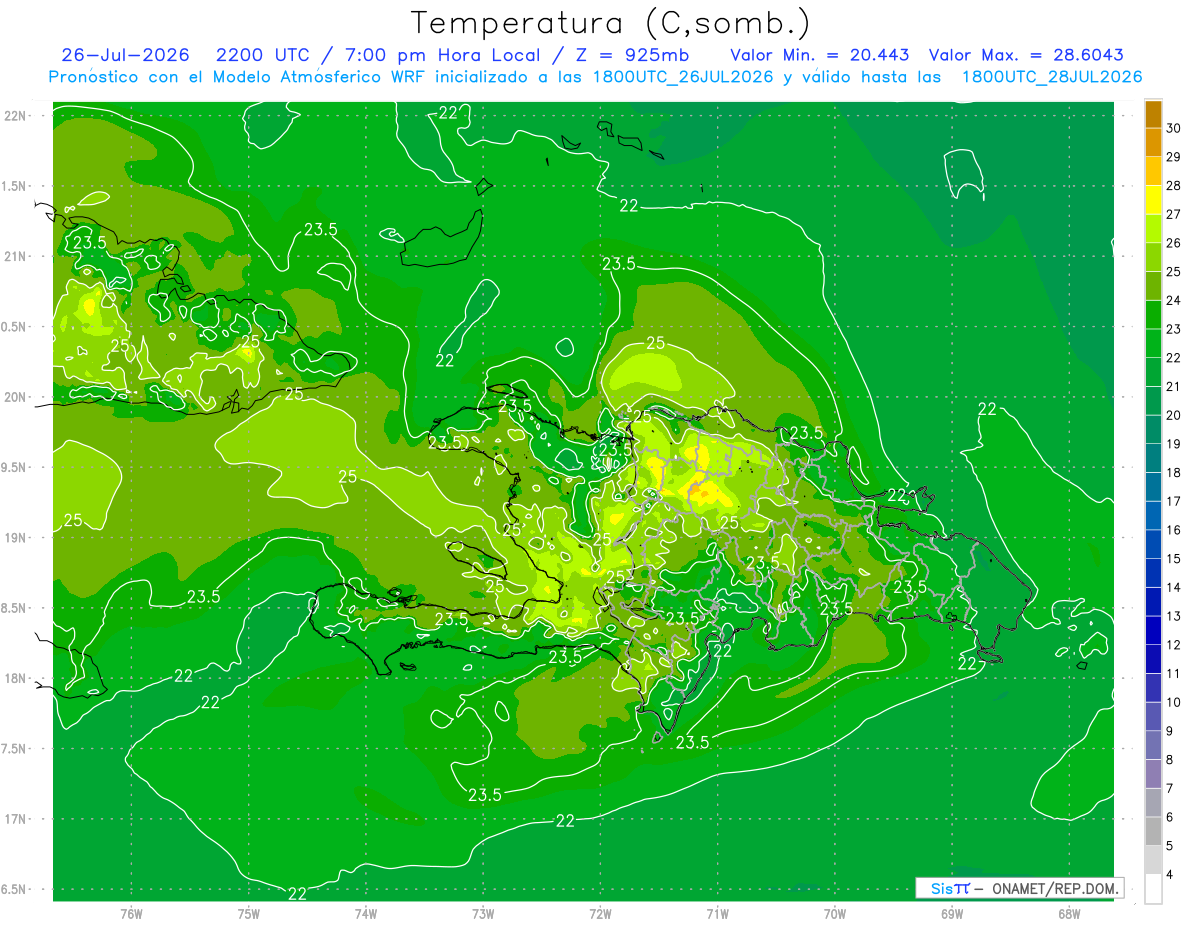1200x927 pixels.
Task: Click the purple legend swatch between 7 and 8
Action: 1153,774
